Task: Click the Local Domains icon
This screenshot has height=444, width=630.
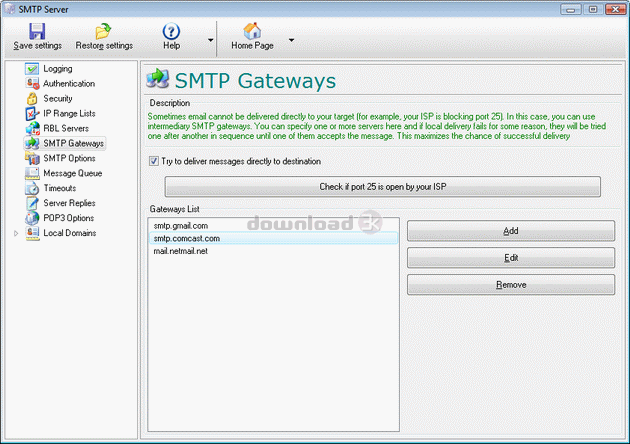Action: tap(32, 233)
